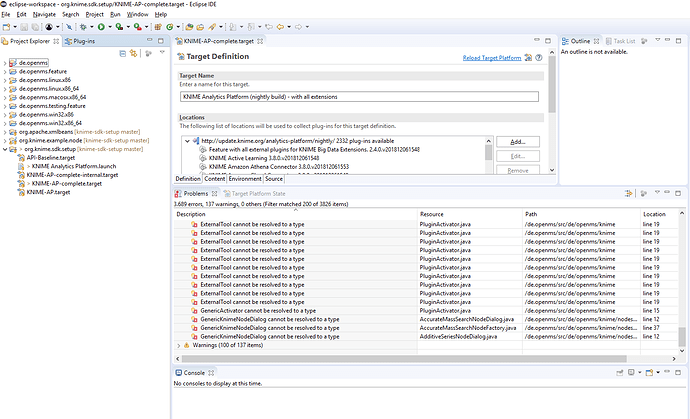Expand the de.openms project

coord(5,63)
